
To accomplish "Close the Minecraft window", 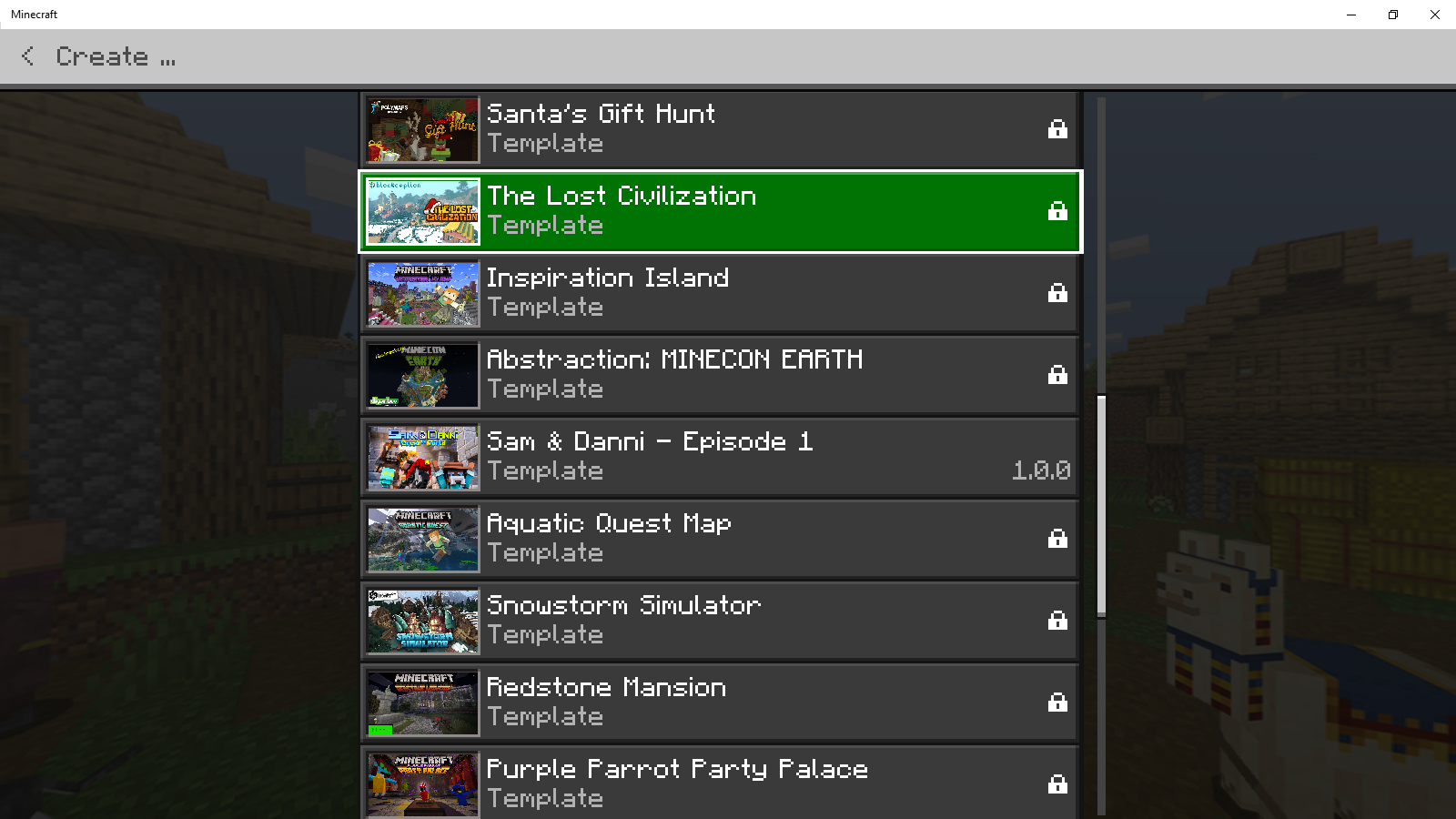I will point(1435,15).
